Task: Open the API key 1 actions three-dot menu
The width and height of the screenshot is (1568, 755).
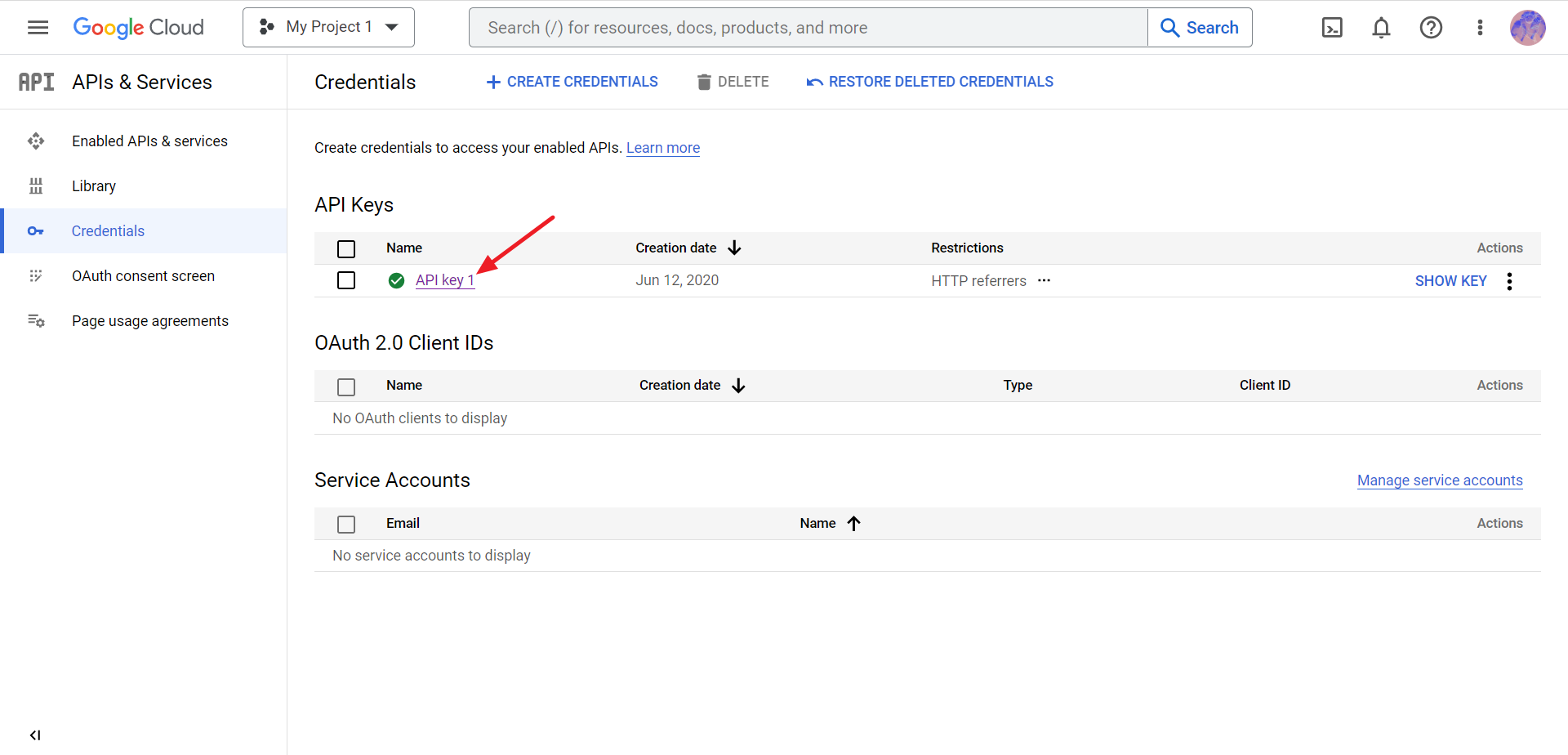Action: pyautogui.click(x=1509, y=281)
